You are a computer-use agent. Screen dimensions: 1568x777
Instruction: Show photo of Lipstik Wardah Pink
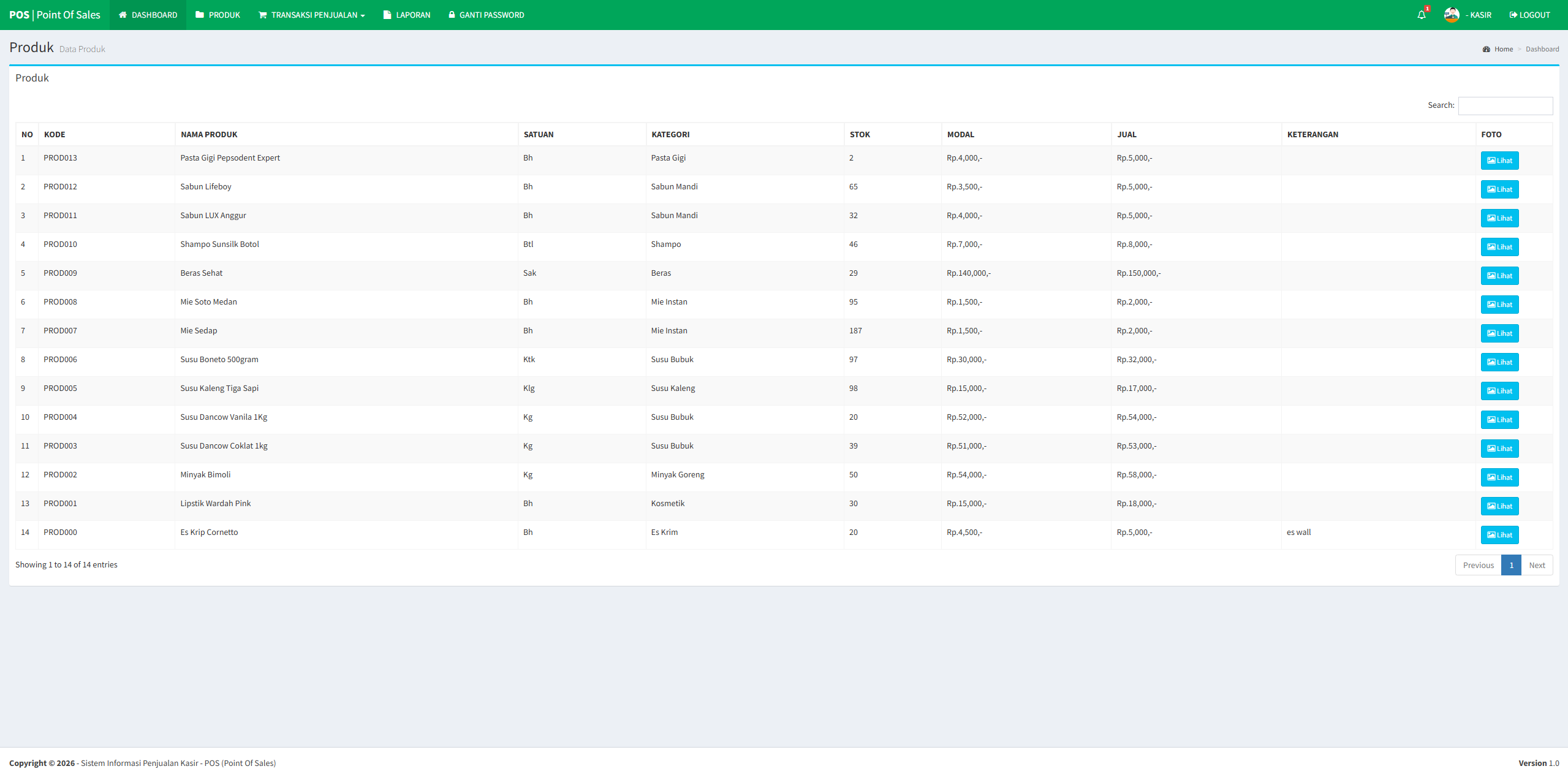pyautogui.click(x=1499, y=506)
